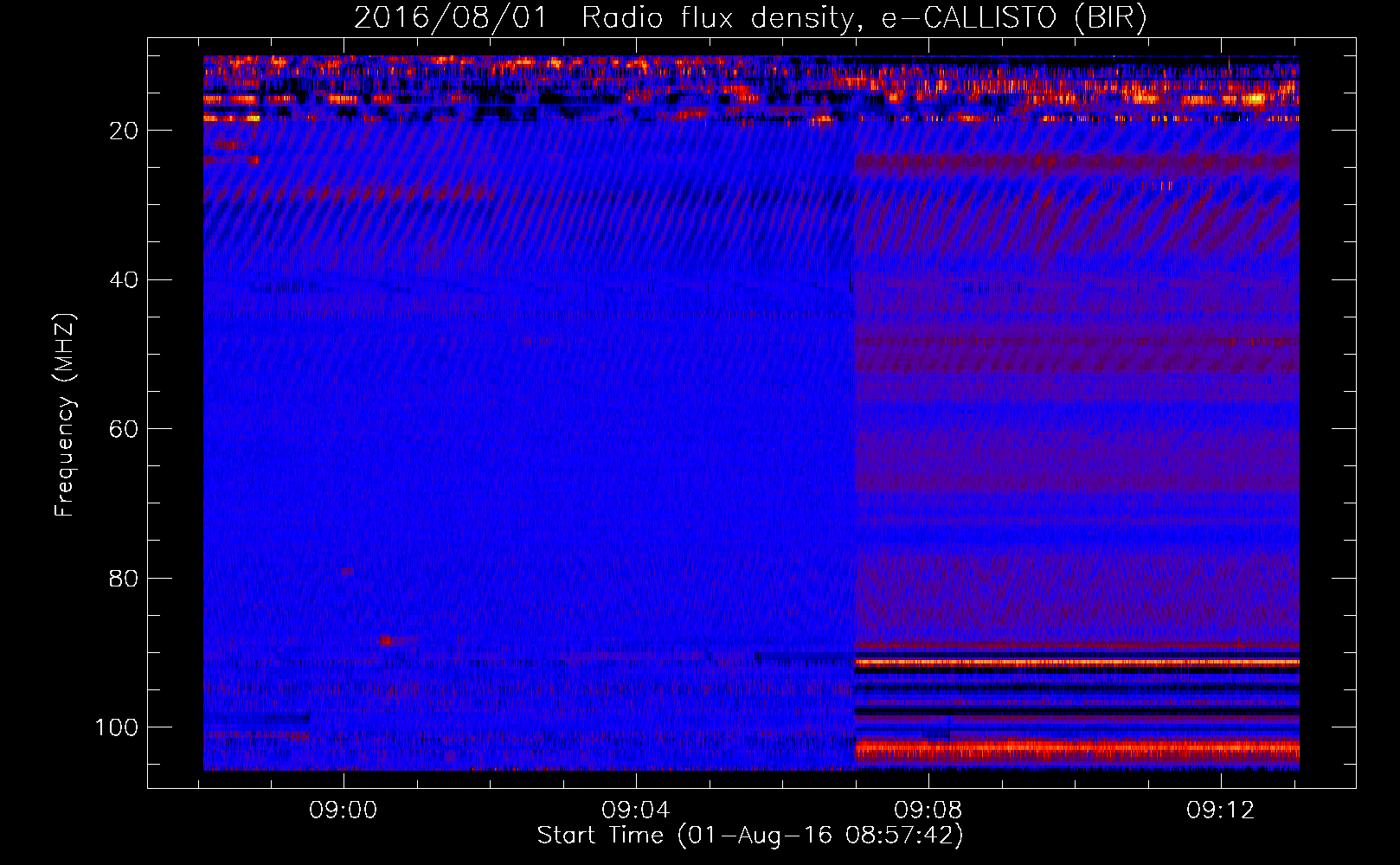Select the 09:12 time tick label
Viewport: 1400px width, 865px height.
point(1221,811)
